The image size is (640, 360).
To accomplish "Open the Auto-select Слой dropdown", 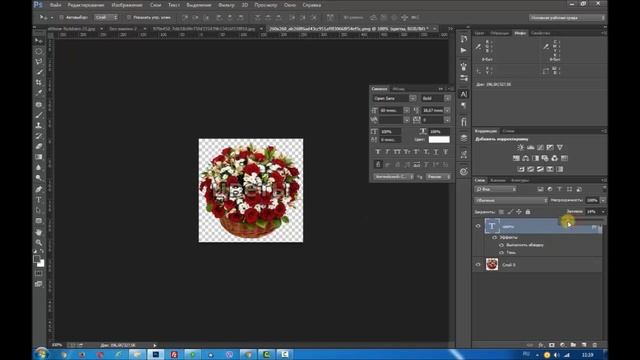I will point(106,18).
